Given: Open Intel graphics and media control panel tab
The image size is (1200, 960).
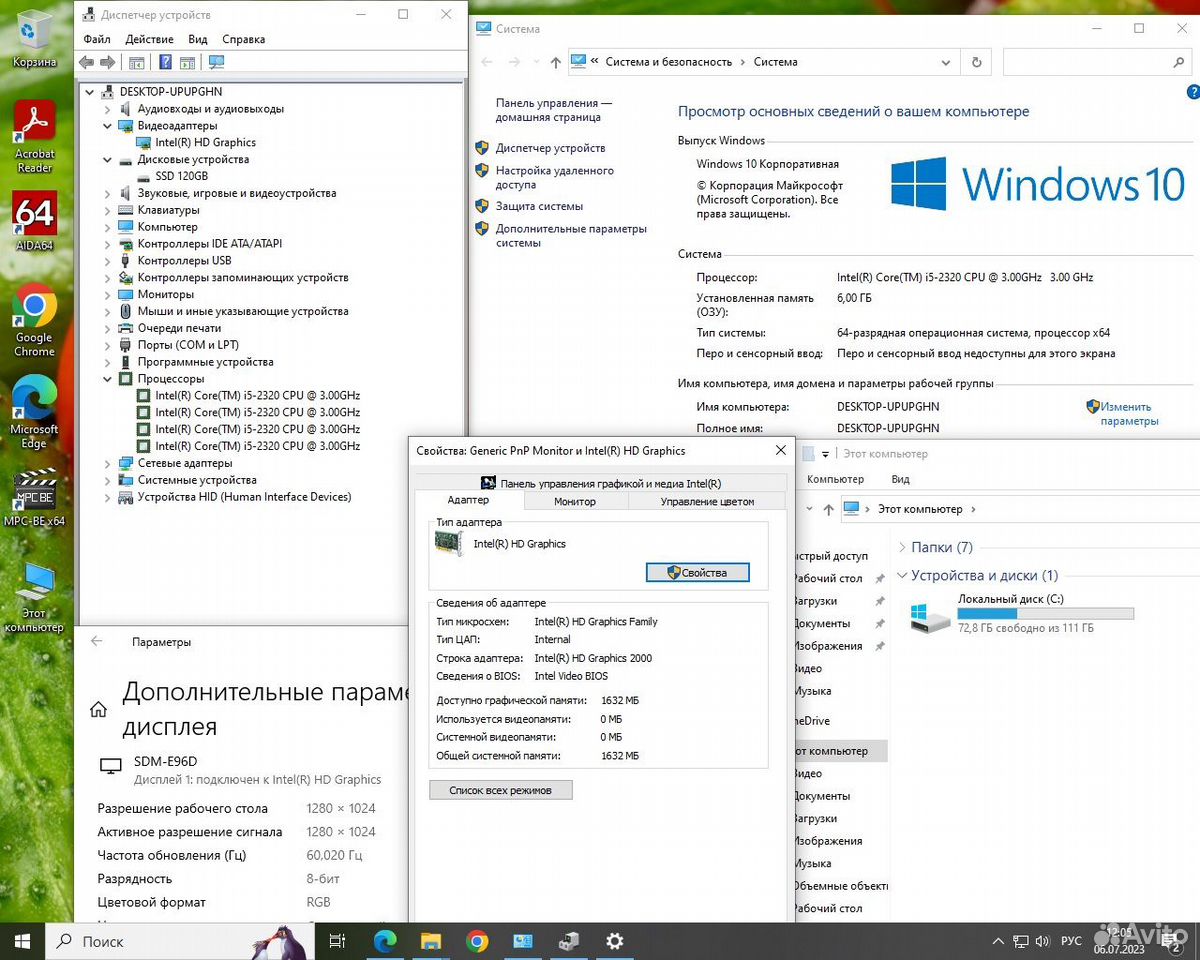Looking at the screenshot, I should coord(601,483).
